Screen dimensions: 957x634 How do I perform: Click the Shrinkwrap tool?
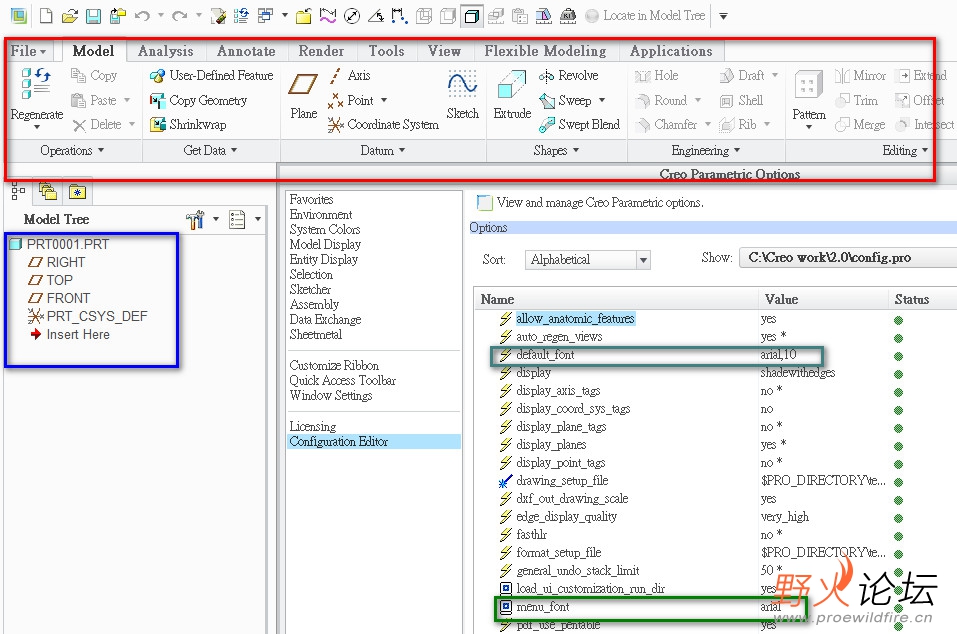pos(188,124)
